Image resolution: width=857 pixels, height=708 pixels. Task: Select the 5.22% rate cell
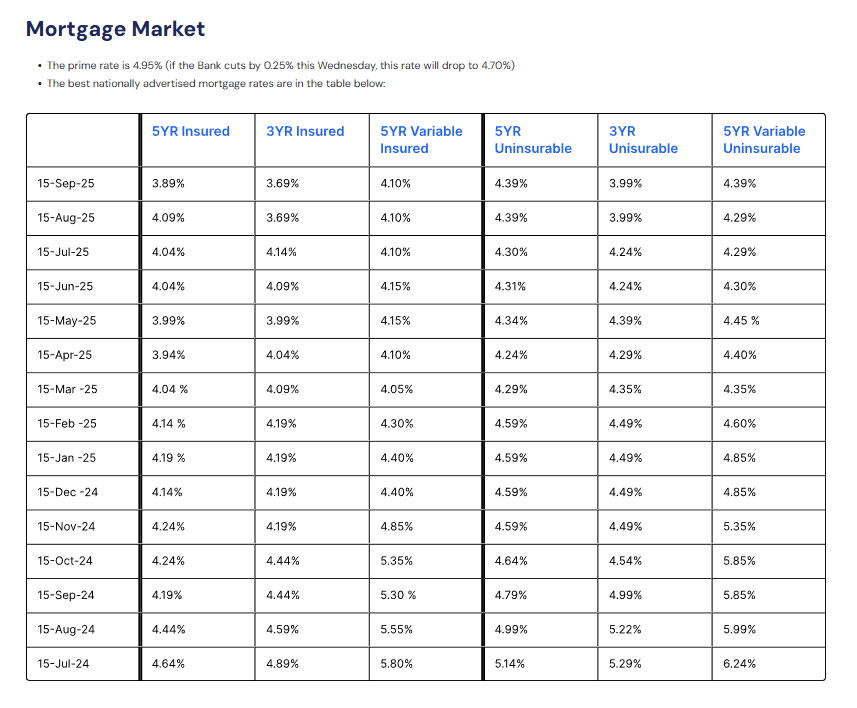point(625,629)
